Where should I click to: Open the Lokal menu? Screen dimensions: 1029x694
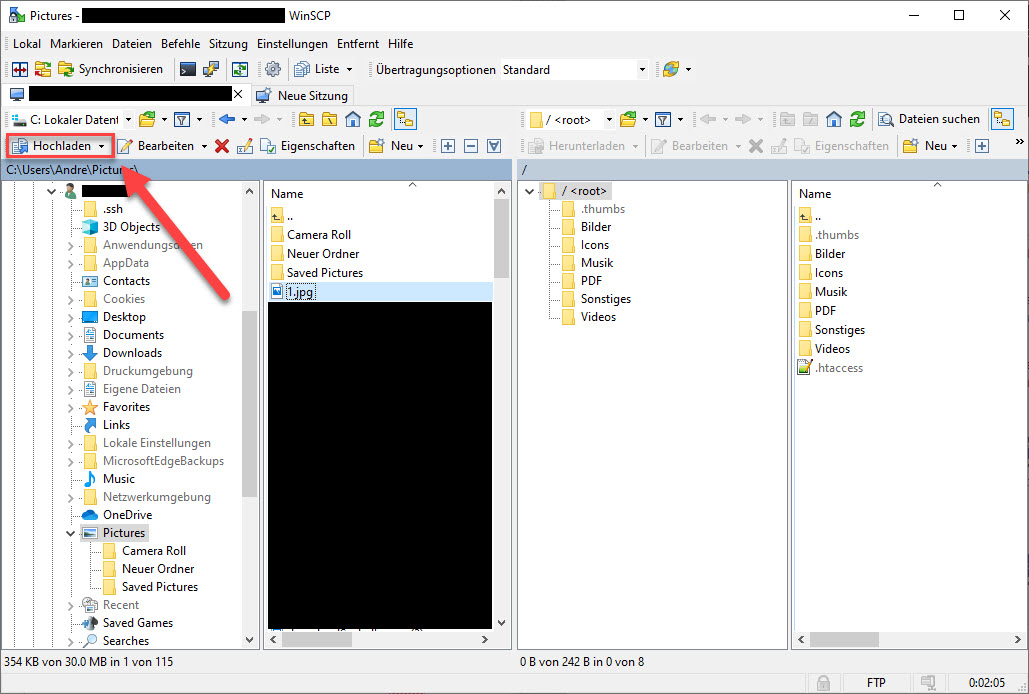tap(27, 43)
